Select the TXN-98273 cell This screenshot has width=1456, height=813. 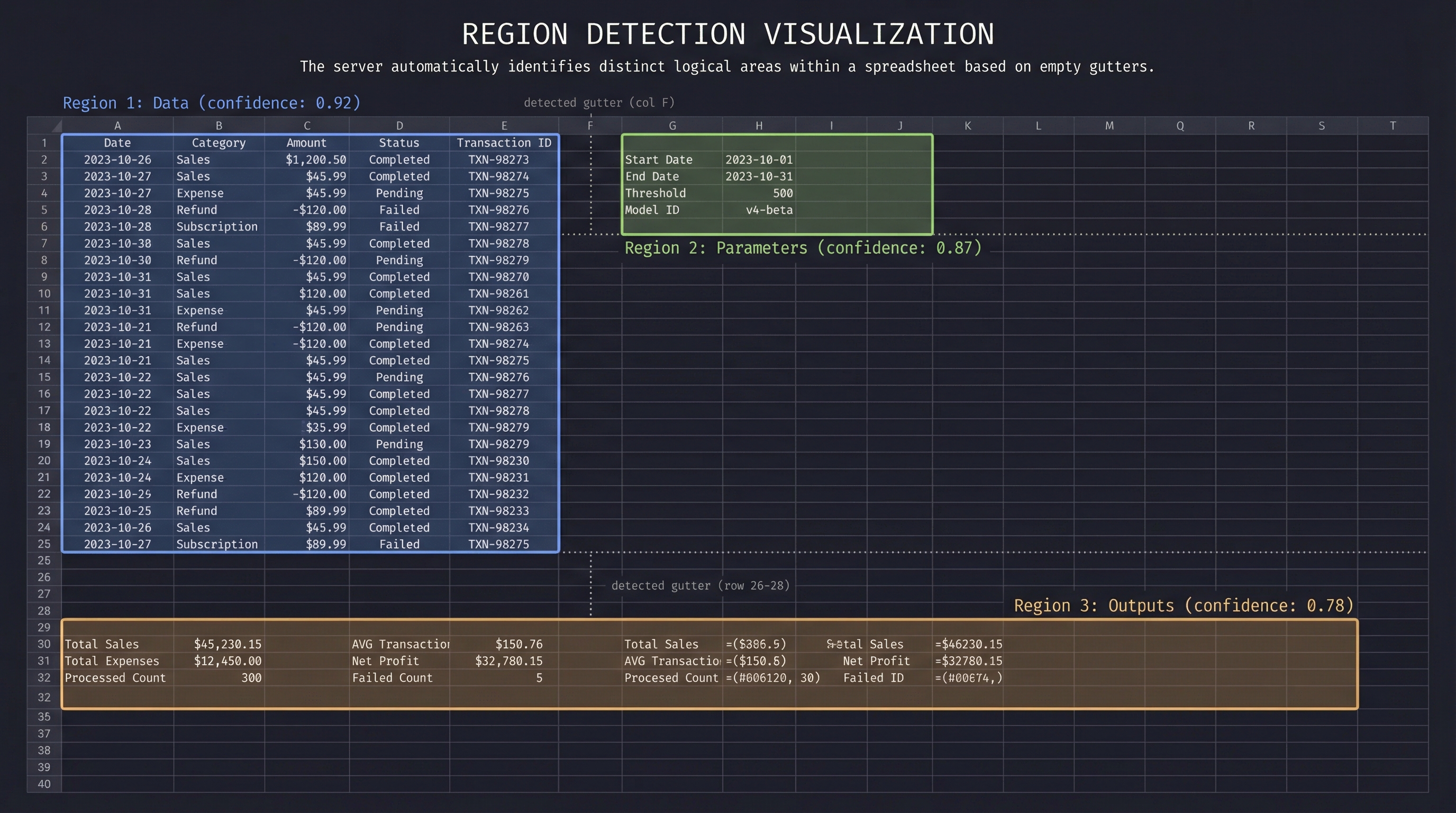click(x=498, y=160)
